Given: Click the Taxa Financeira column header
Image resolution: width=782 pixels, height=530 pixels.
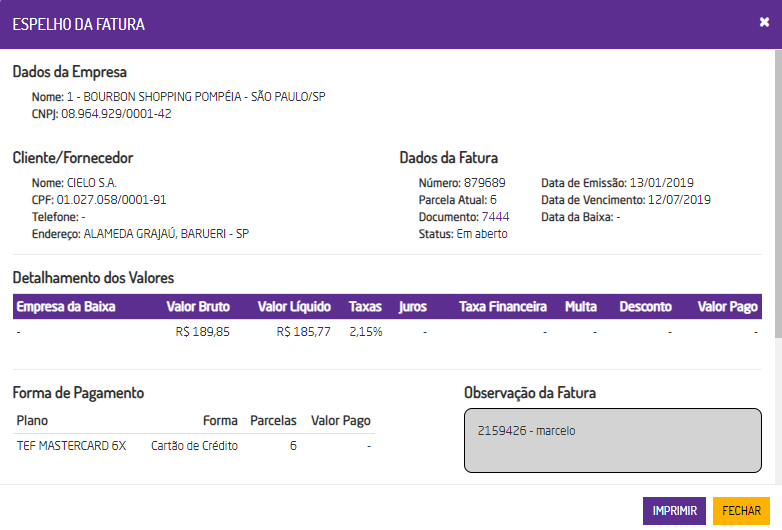Looking at the screenshot, I should (x=502, y=307).
